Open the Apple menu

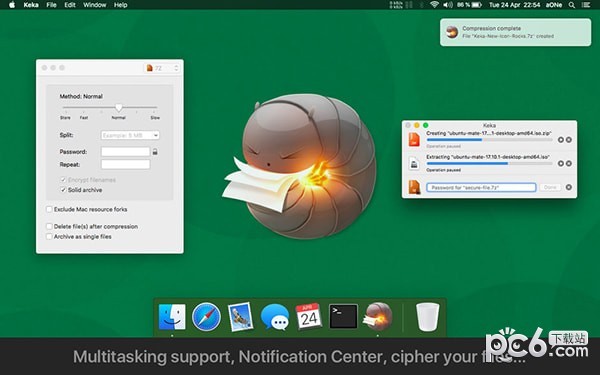point(12,5)
